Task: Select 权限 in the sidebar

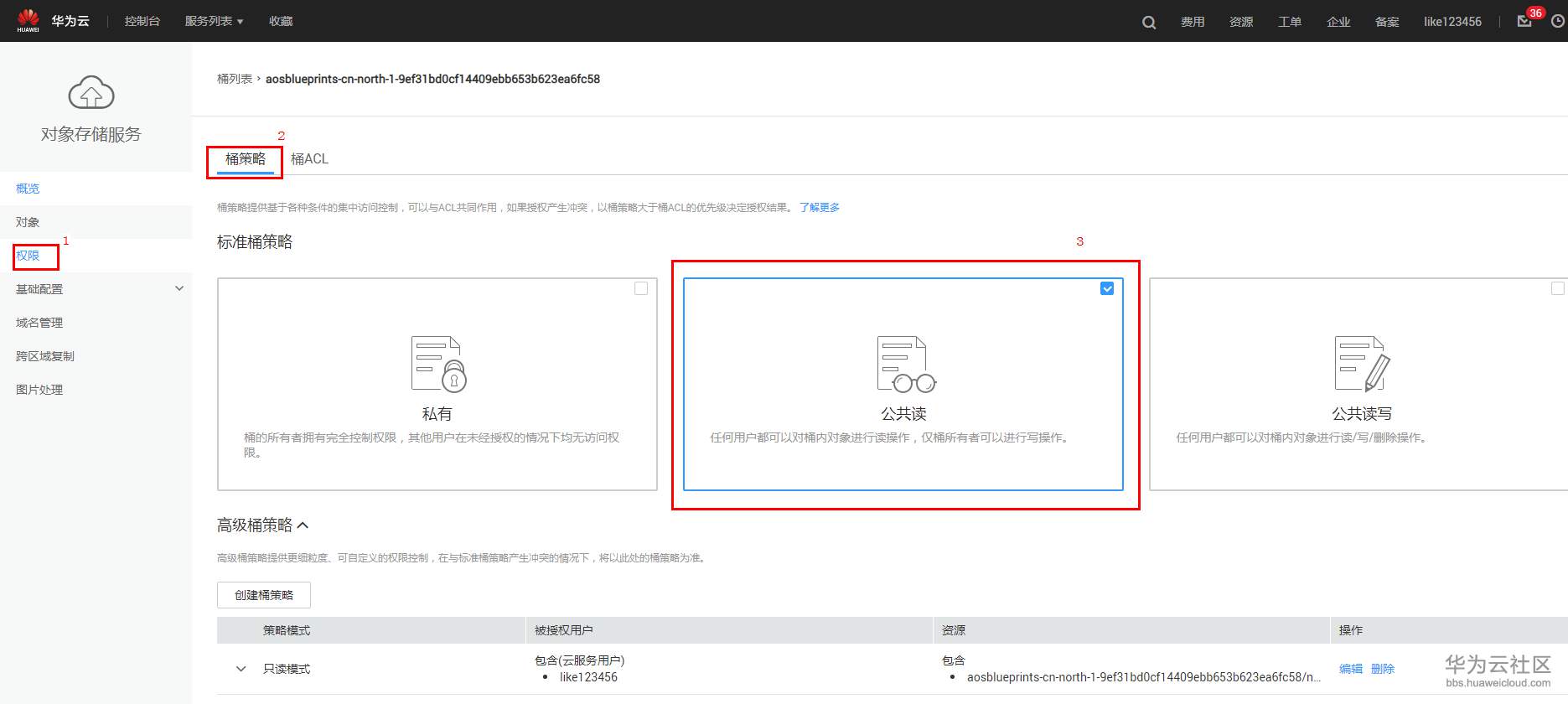Action: click(28, 256)
